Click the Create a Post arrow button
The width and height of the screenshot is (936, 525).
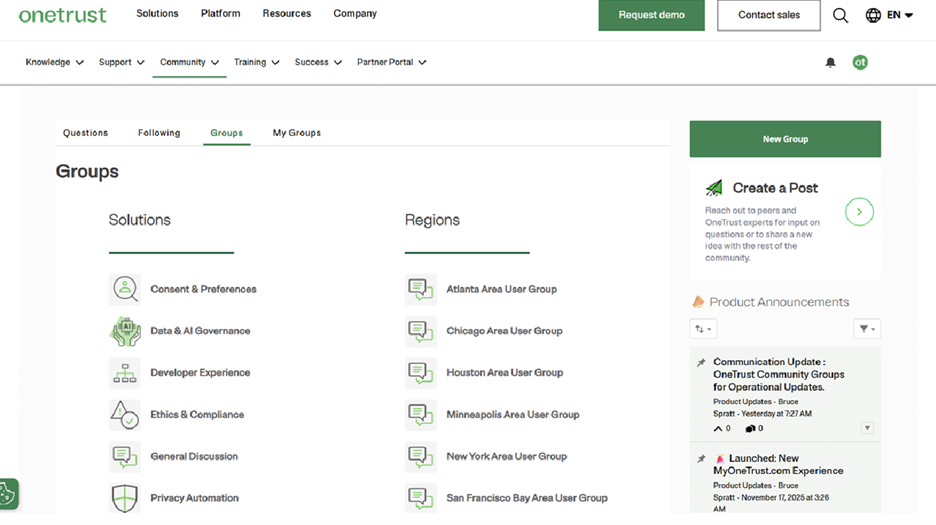pyautogui.click(x=859, y=212)
